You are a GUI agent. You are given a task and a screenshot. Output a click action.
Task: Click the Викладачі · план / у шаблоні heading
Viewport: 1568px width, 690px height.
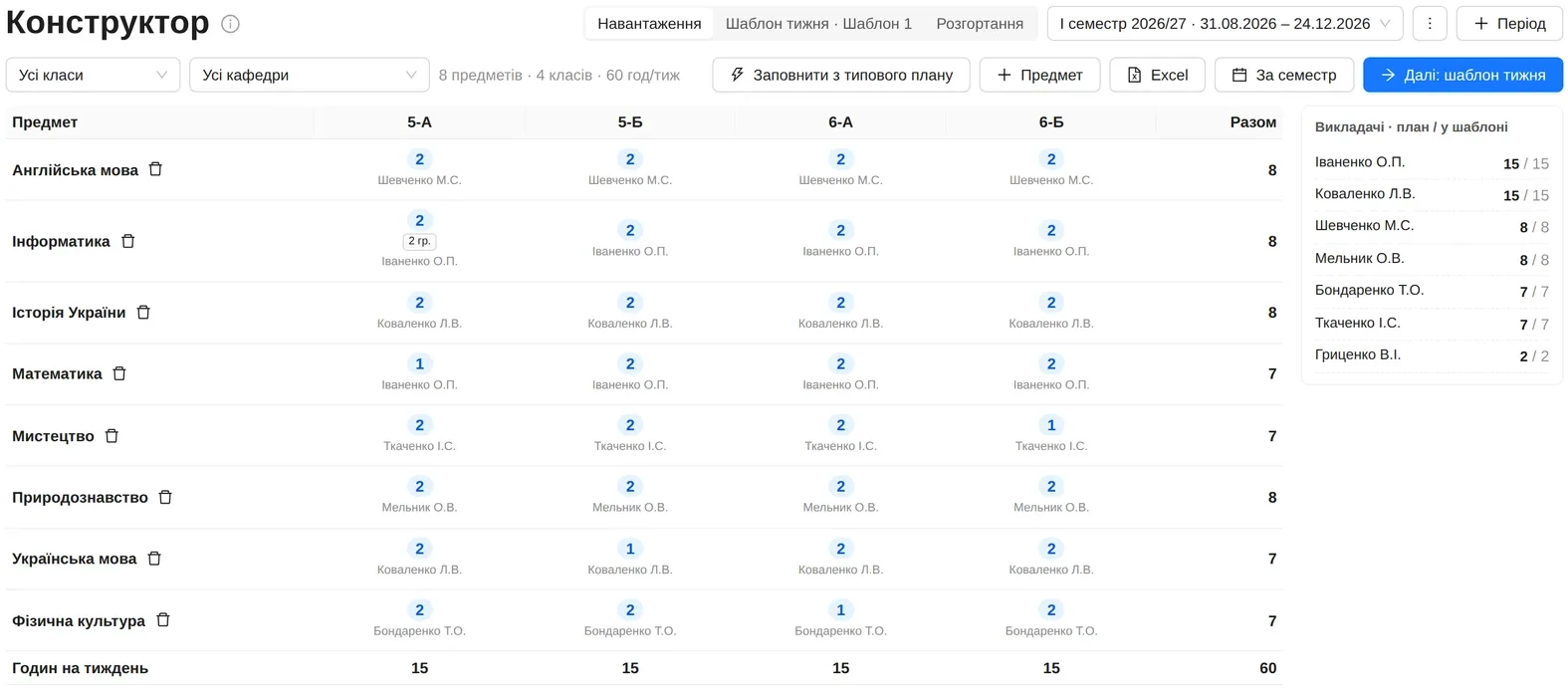(1411, 127)
